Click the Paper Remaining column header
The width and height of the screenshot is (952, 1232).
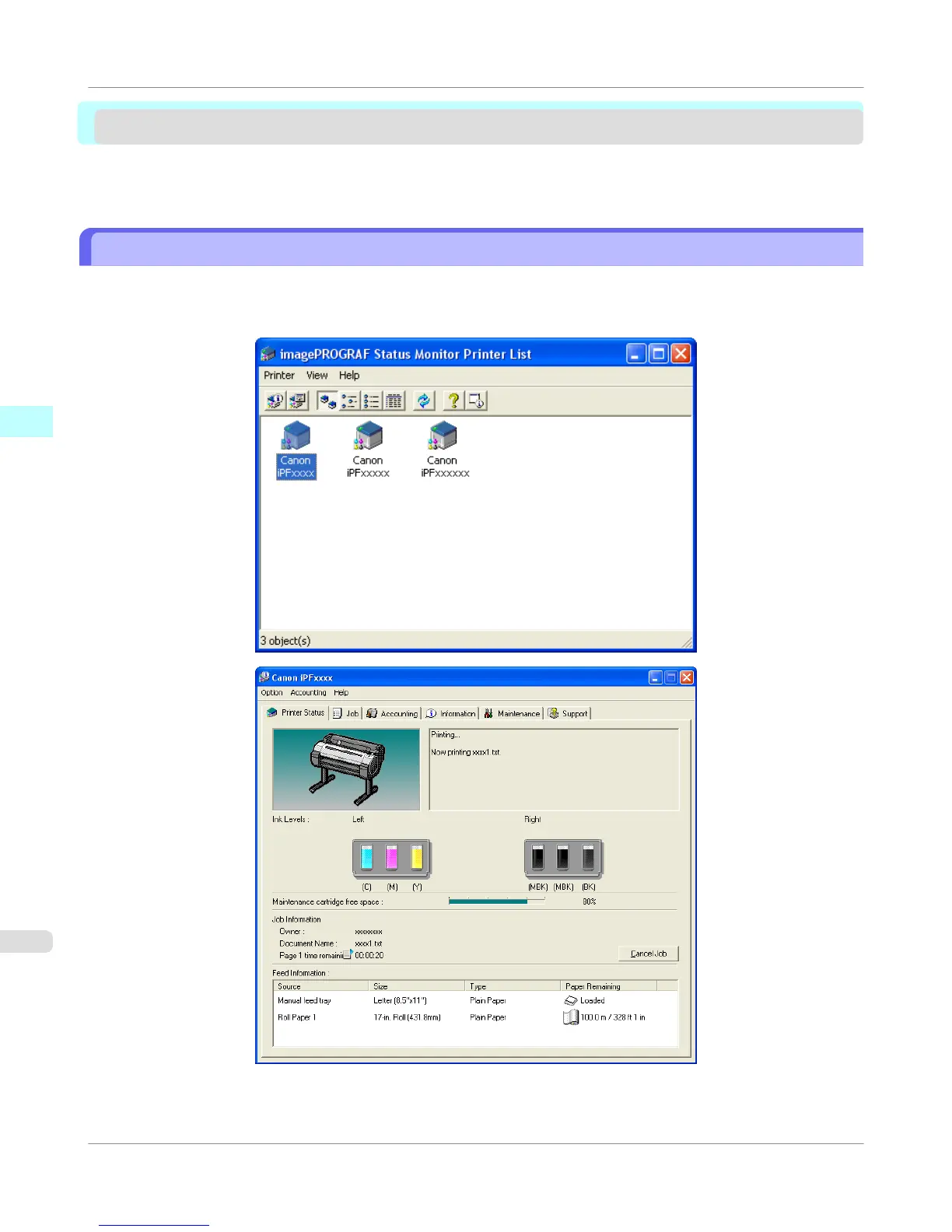(609, 985)
